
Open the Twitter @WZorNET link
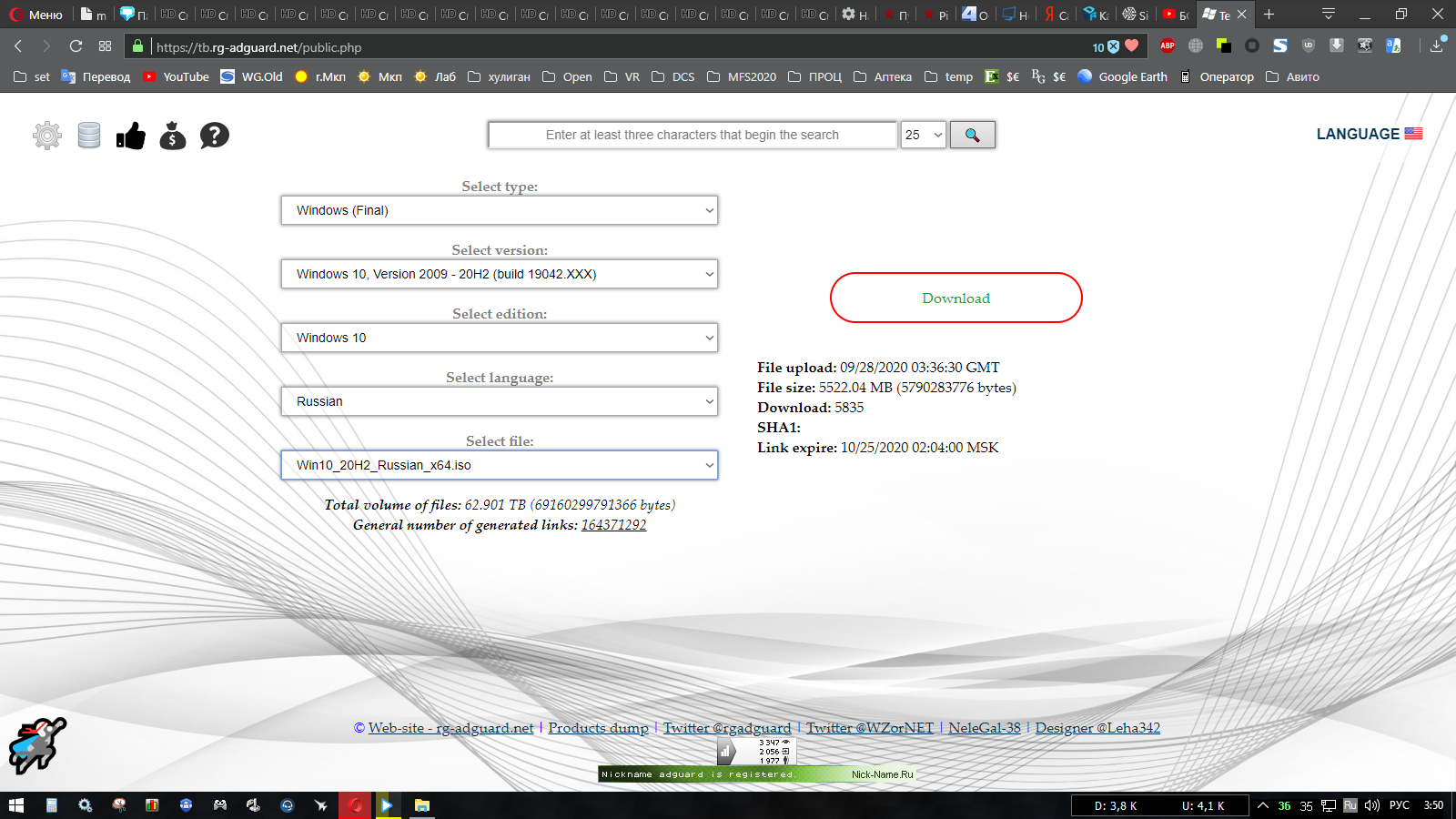coord(870,728)
